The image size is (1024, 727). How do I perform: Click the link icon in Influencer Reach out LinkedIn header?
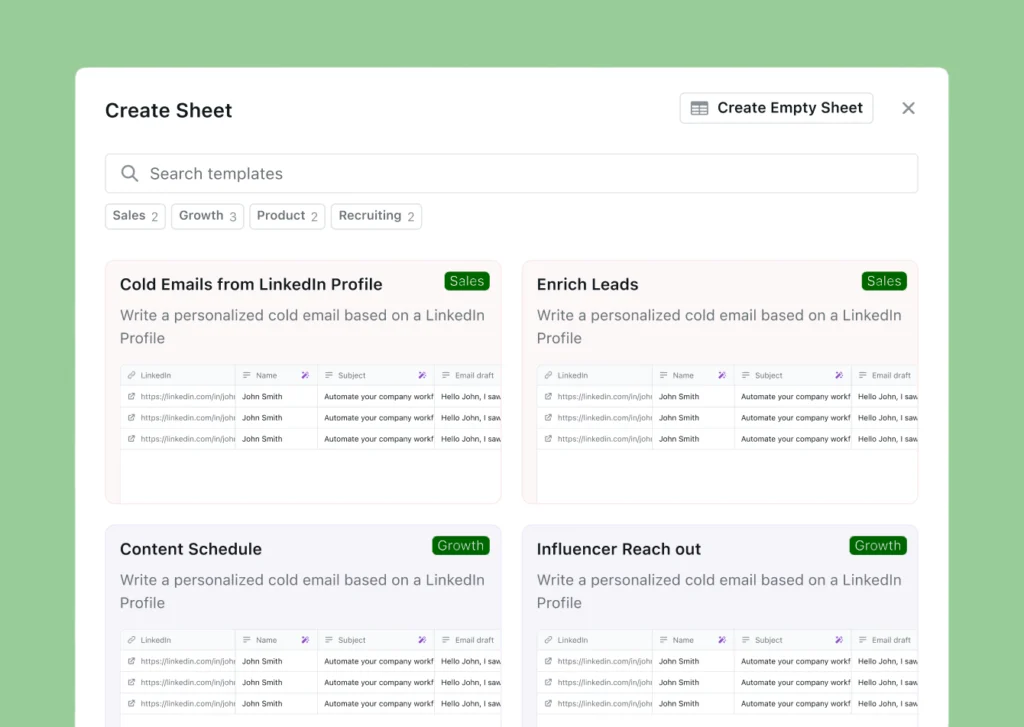[548, 640]
